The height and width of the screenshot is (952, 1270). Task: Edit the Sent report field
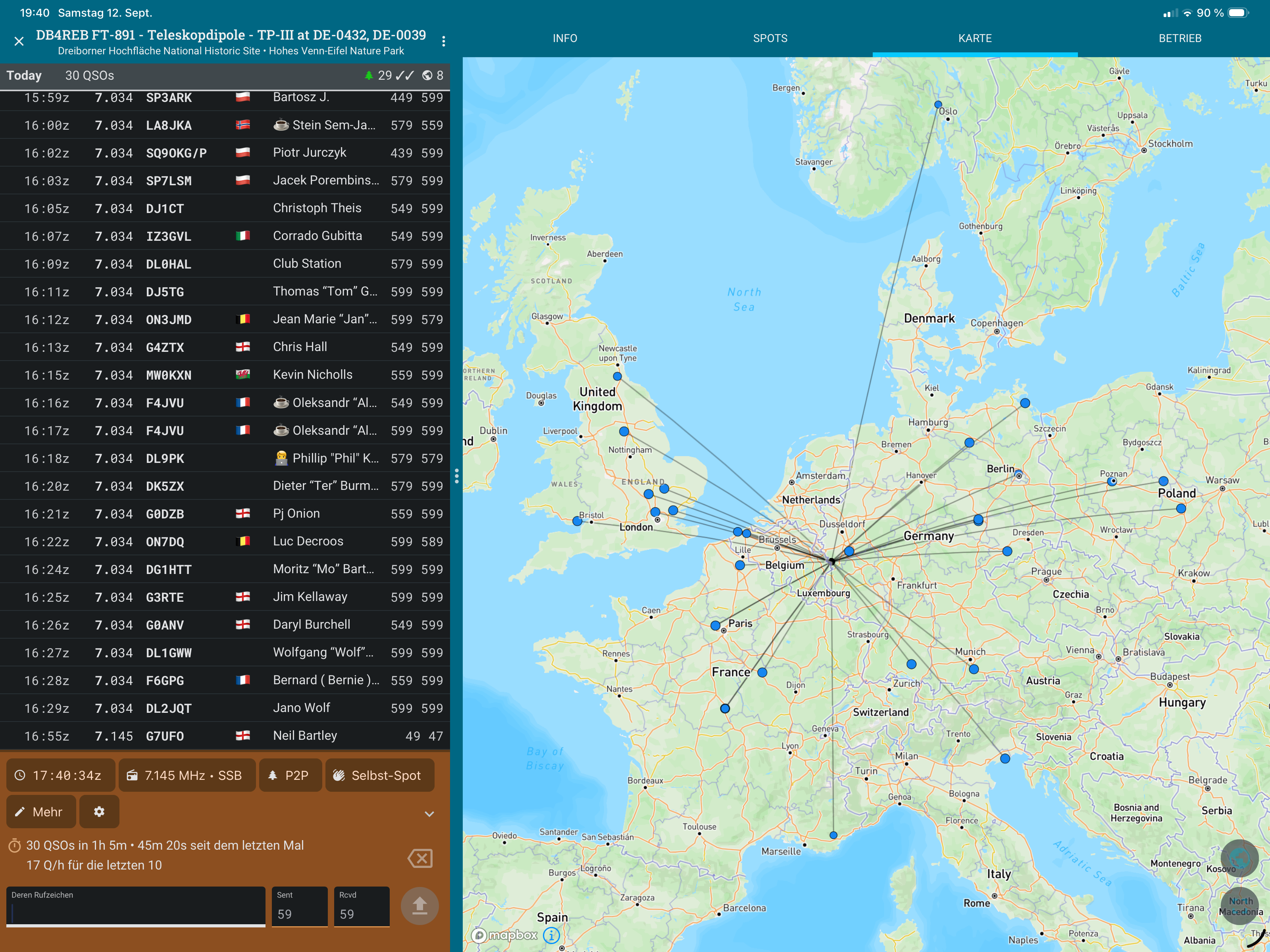(300, 907)
